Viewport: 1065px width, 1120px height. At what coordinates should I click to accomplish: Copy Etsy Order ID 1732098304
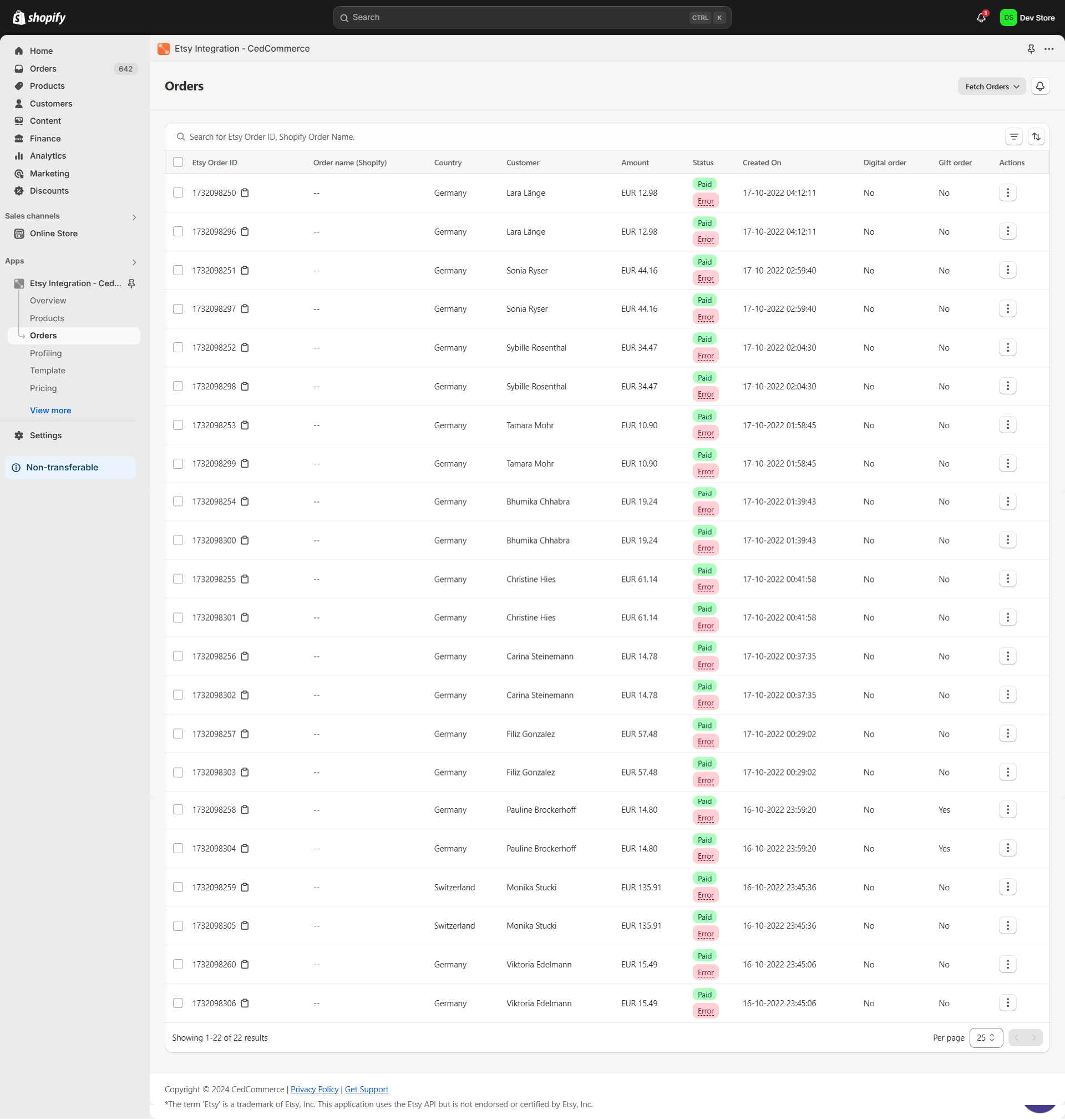tap(245, 849)
